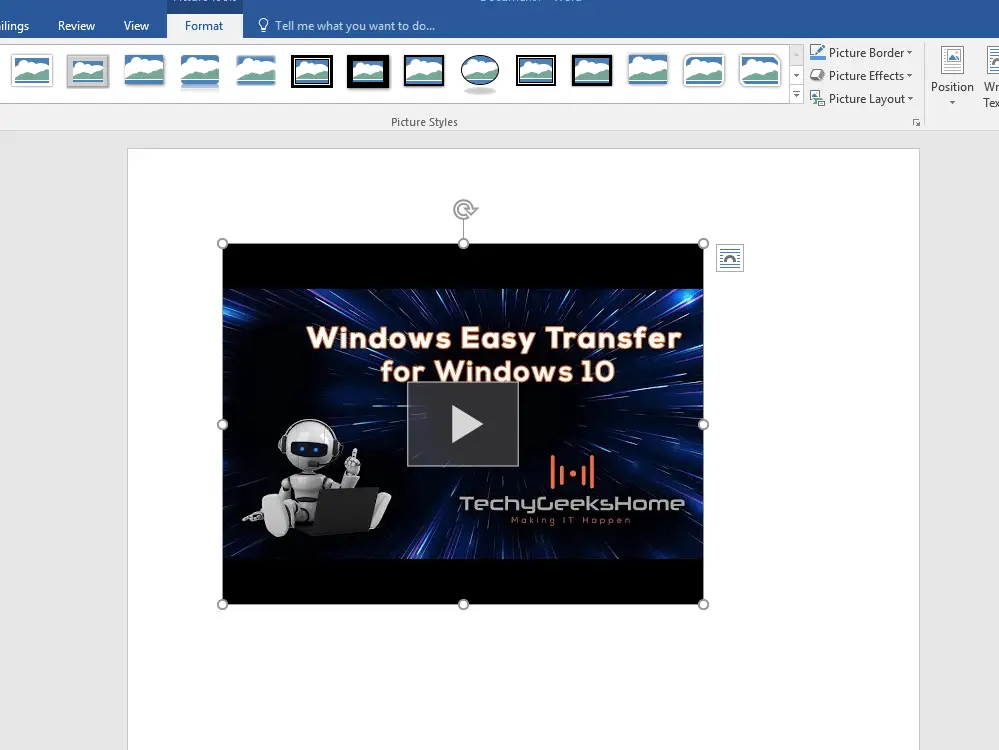
Task: Click the bottom-middle sizing handle of the picture
Action: [x=463, y=604]
